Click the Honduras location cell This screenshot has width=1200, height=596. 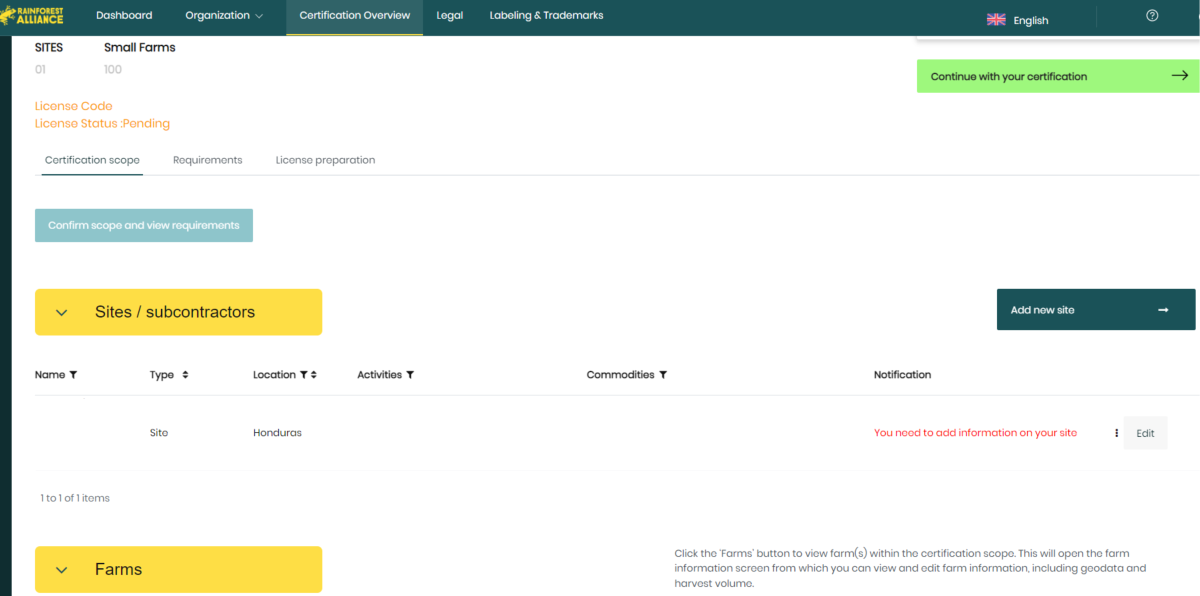[x=277, y=433]
